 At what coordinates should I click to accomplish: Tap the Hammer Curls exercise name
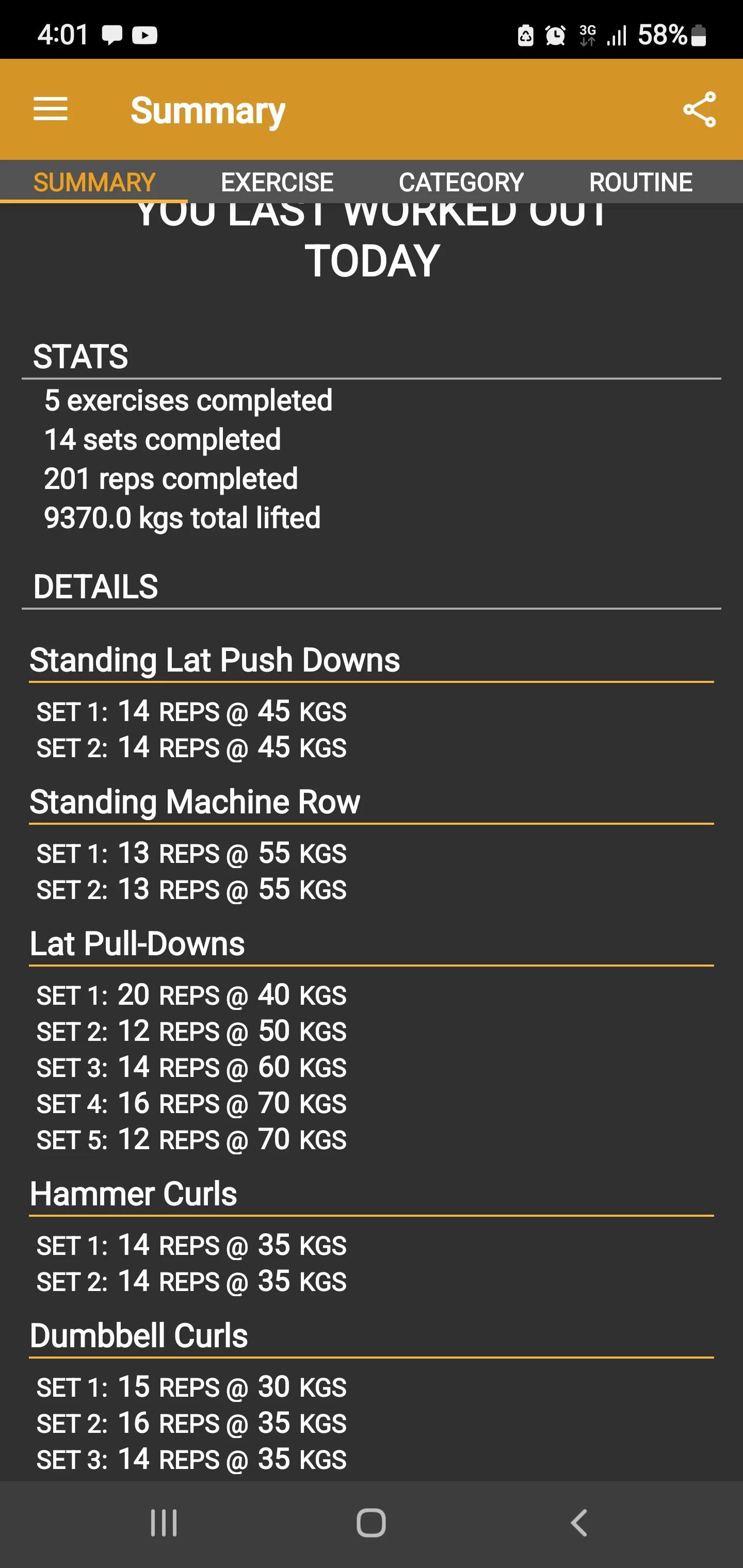click(x=133, y=1194)
